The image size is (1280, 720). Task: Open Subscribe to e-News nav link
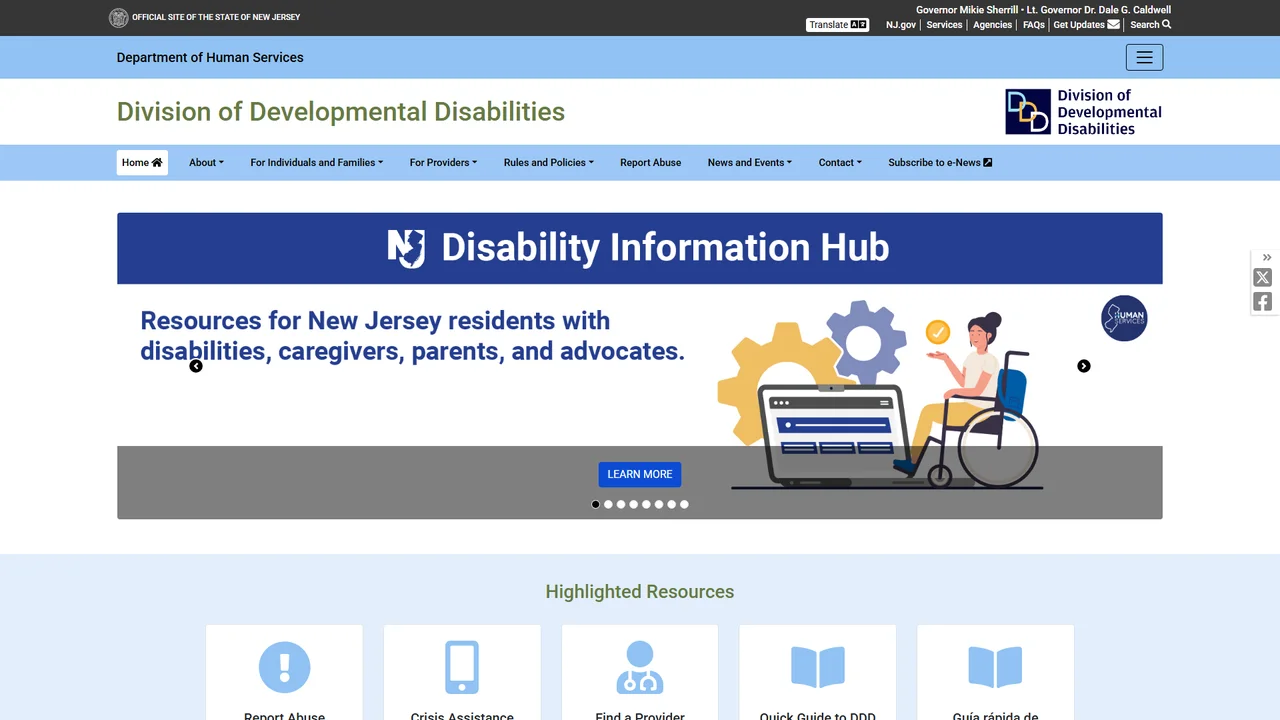[940, 162]
